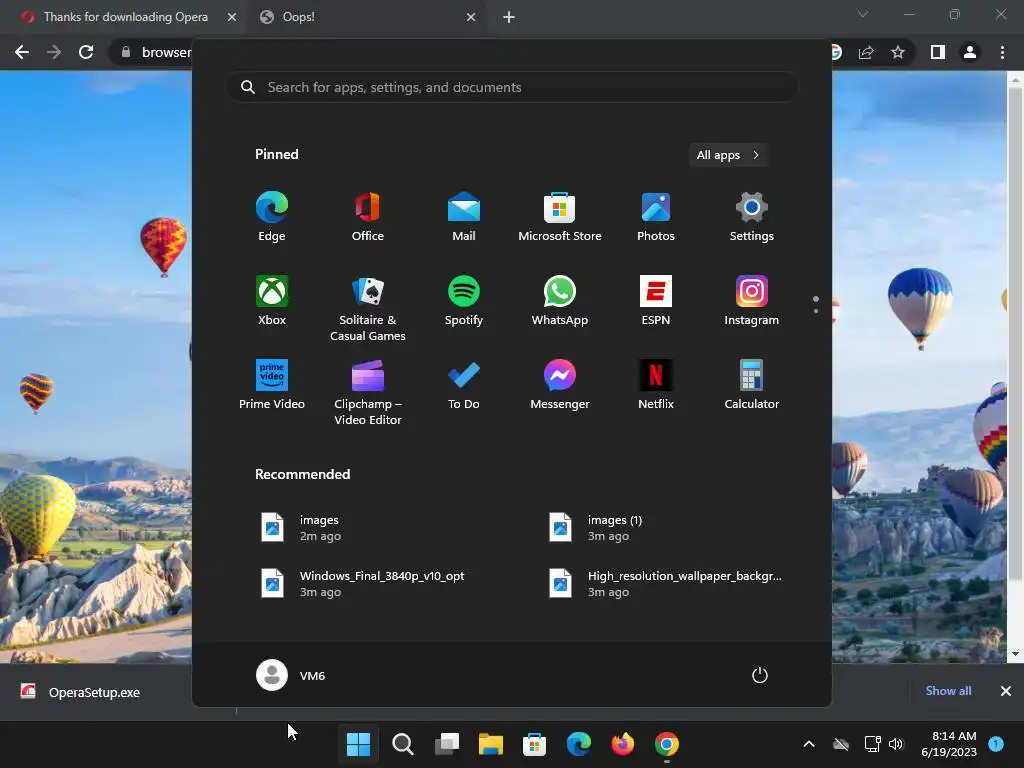Close the Oops! browser tab
The height and width of the screenshot is (768, 1024).
pos(471,17)
